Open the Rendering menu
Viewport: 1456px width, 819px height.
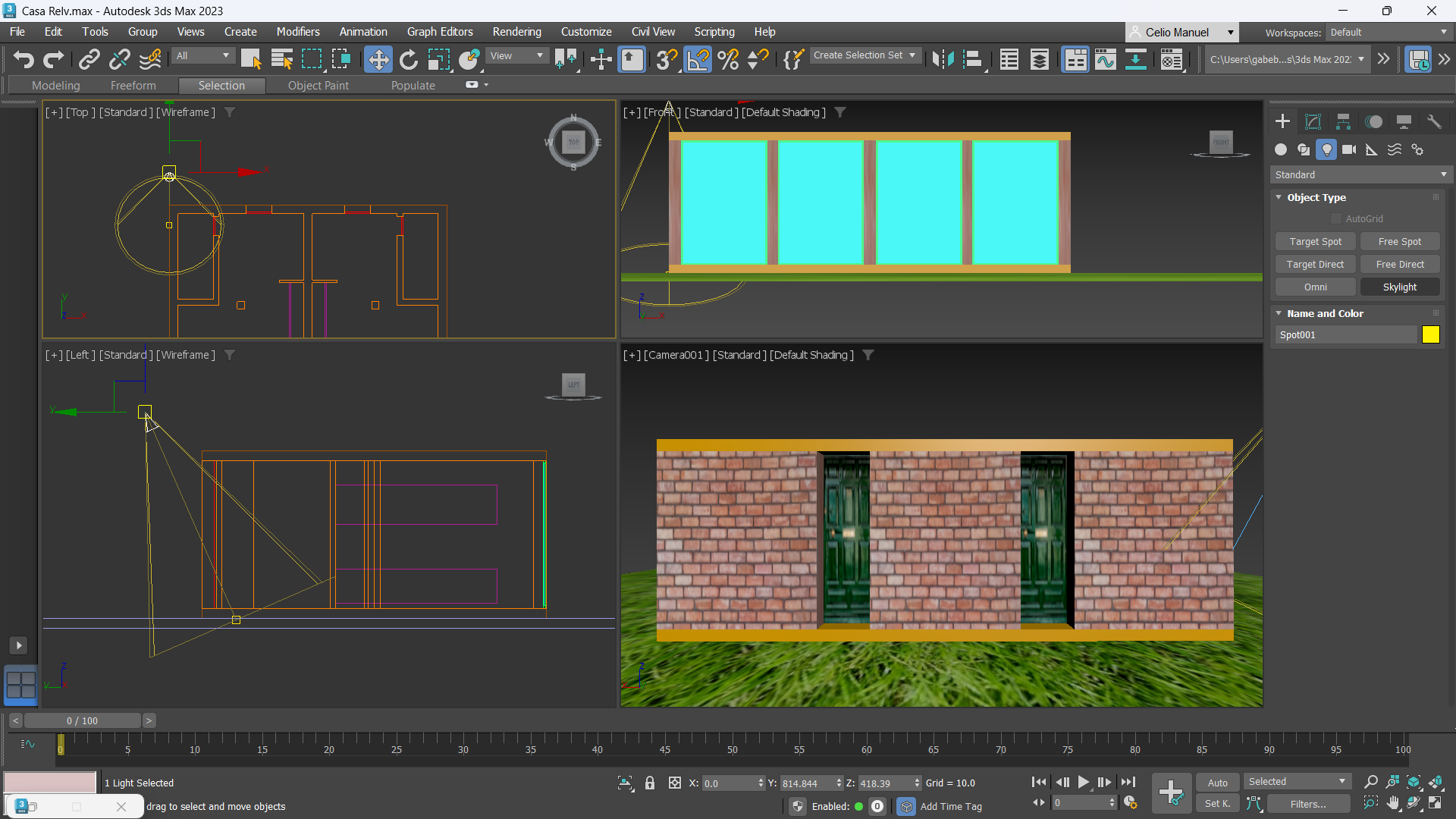pos(516,32)
